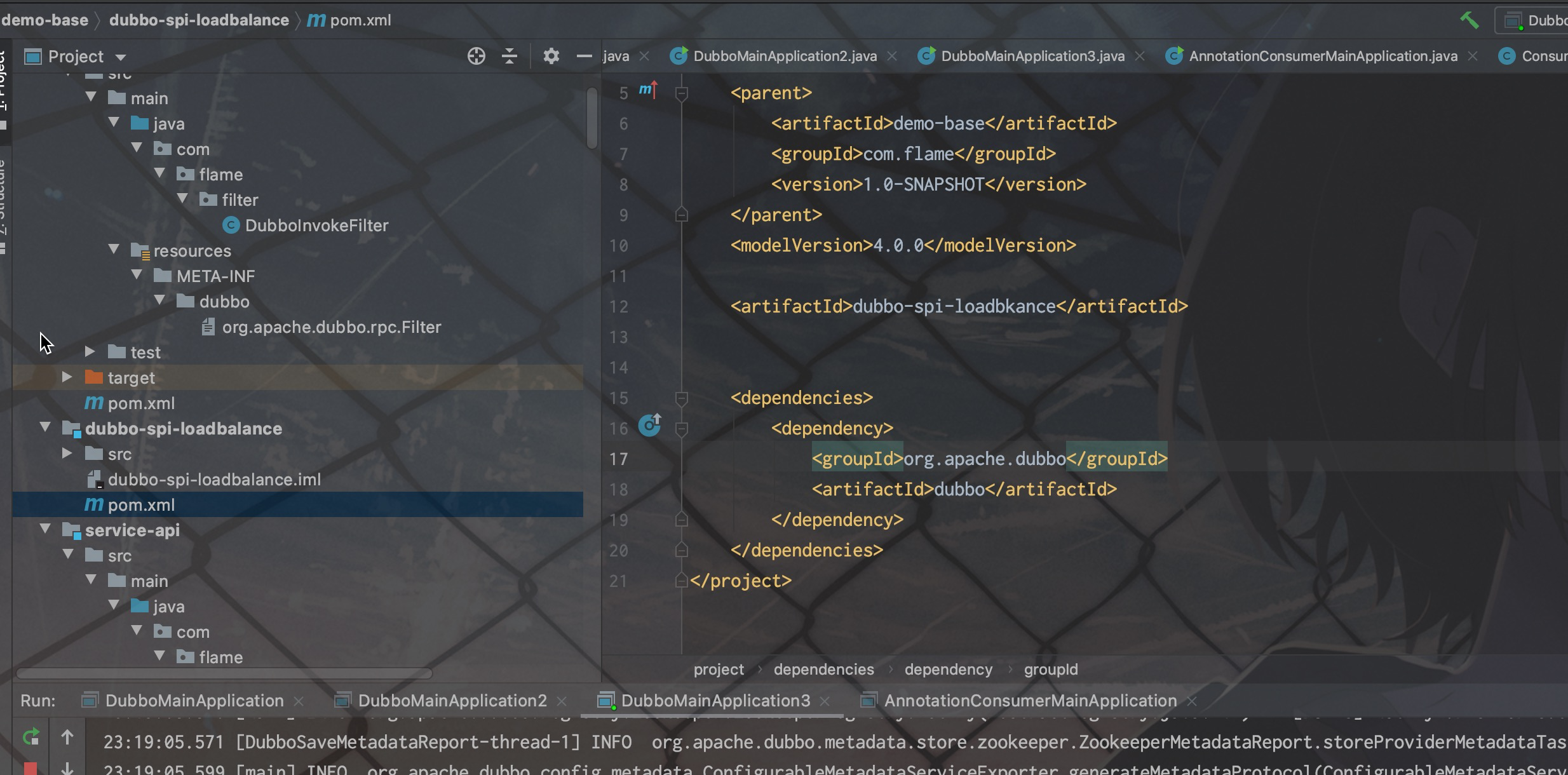Screen dimensions: 1568x775
Task: Collapse the dubbo-spi-loadbalance module
Action: (45, 428)
